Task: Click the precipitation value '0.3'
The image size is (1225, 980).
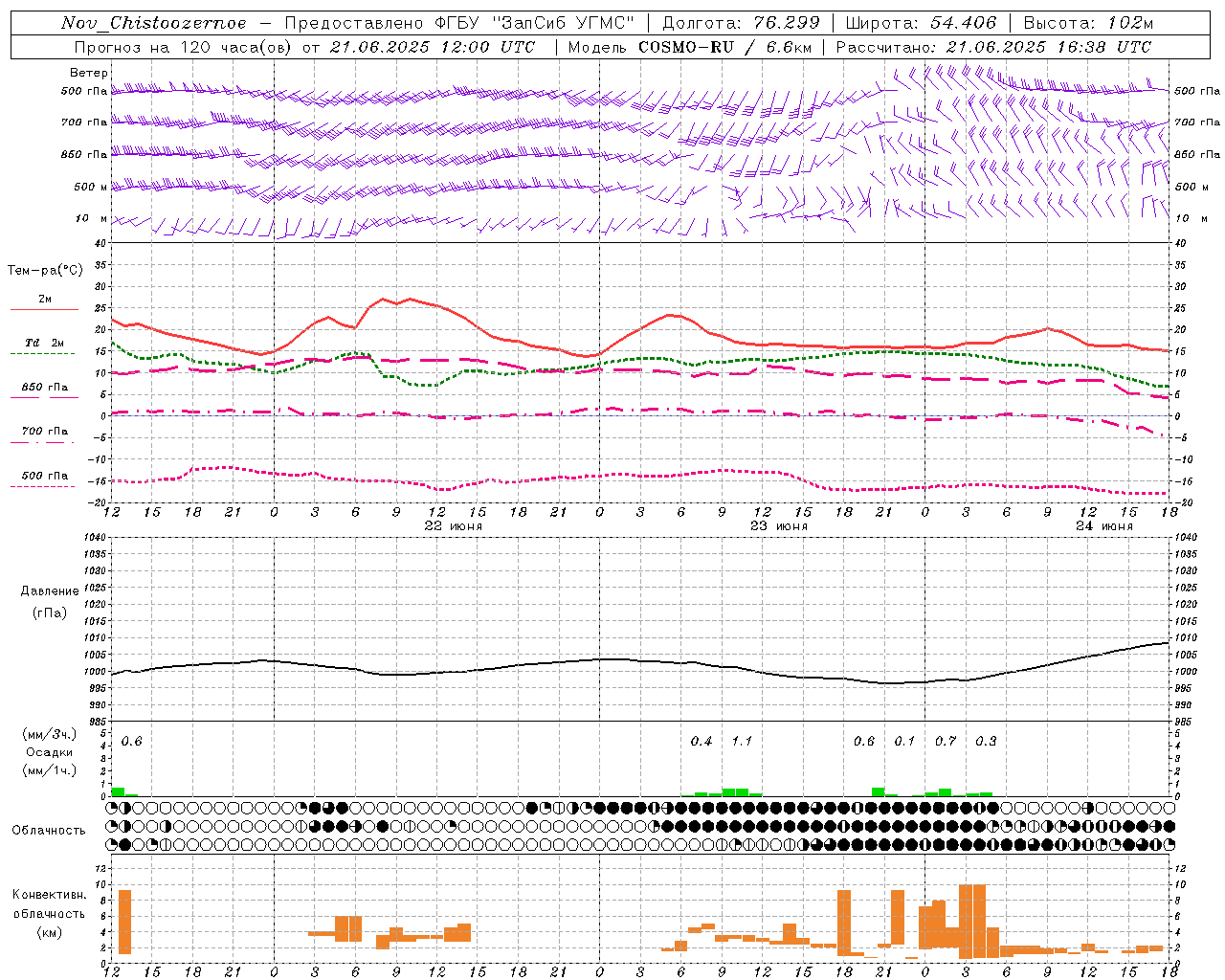Action: point(986,742)
